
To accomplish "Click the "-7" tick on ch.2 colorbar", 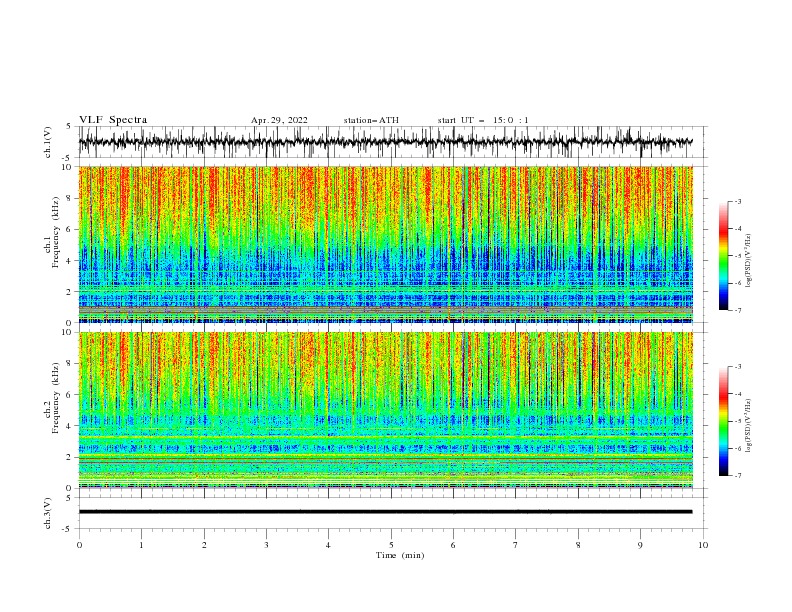I will pos(738,475).
